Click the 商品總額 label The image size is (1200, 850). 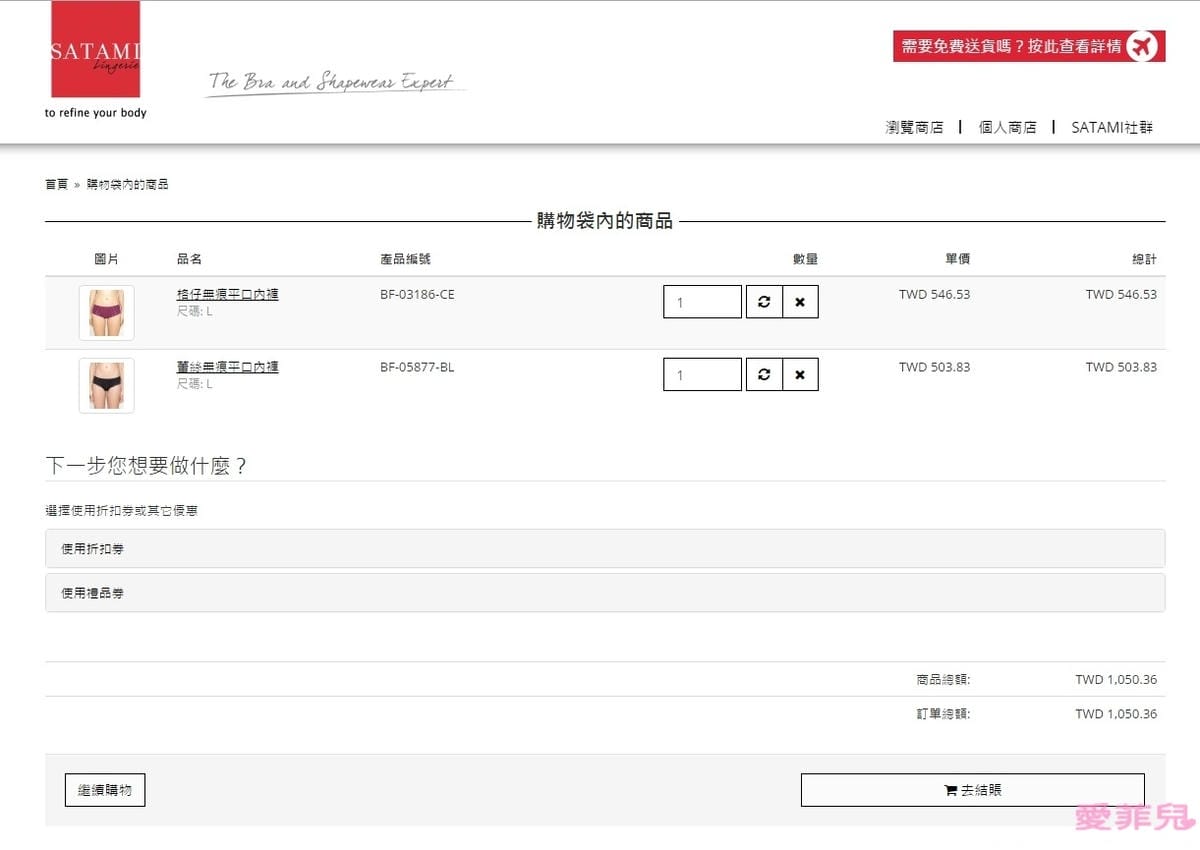(x=943, y=680)
